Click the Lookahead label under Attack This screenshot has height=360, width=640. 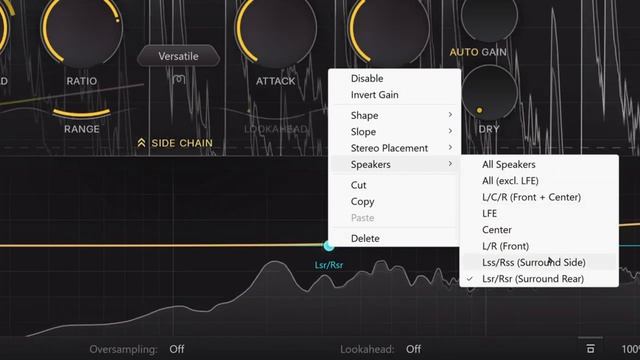(x=276, y=129)
